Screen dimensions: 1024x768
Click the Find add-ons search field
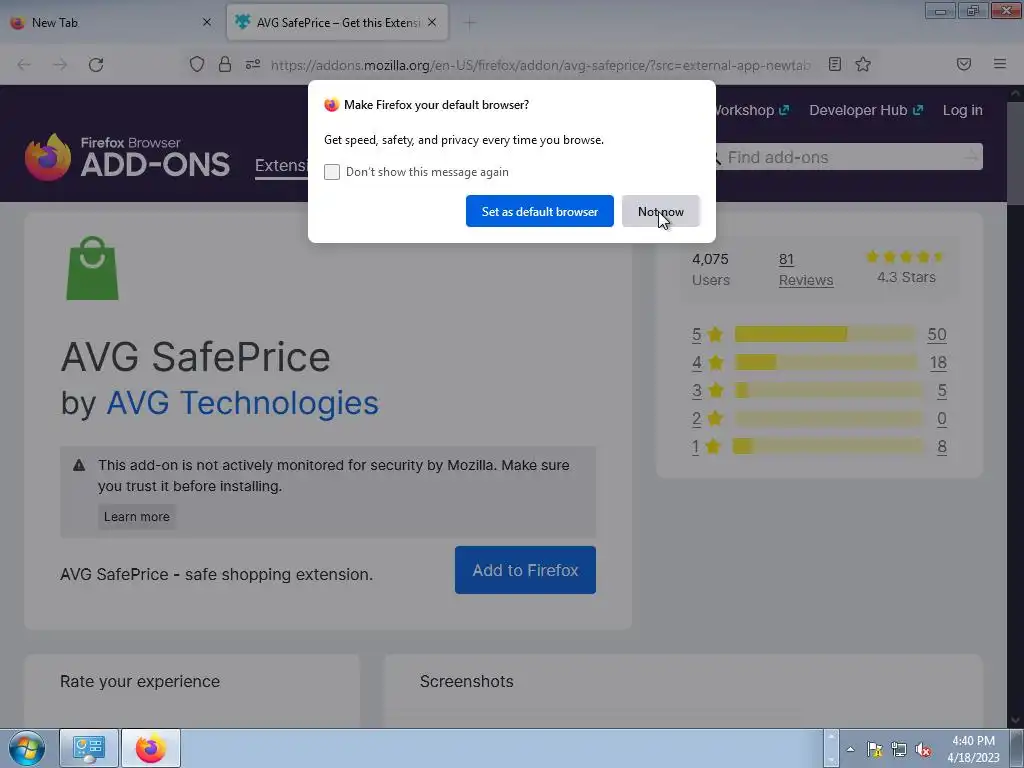(842, 157)
